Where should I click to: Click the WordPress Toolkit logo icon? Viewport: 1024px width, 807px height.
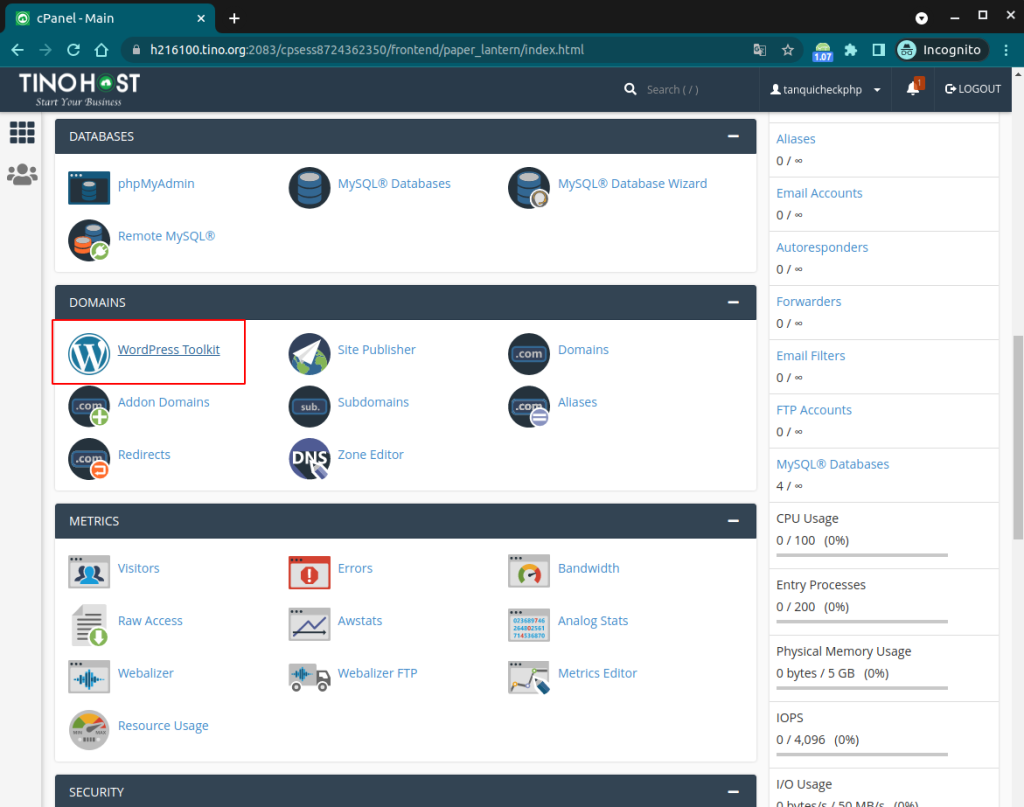tap(89, 354)
